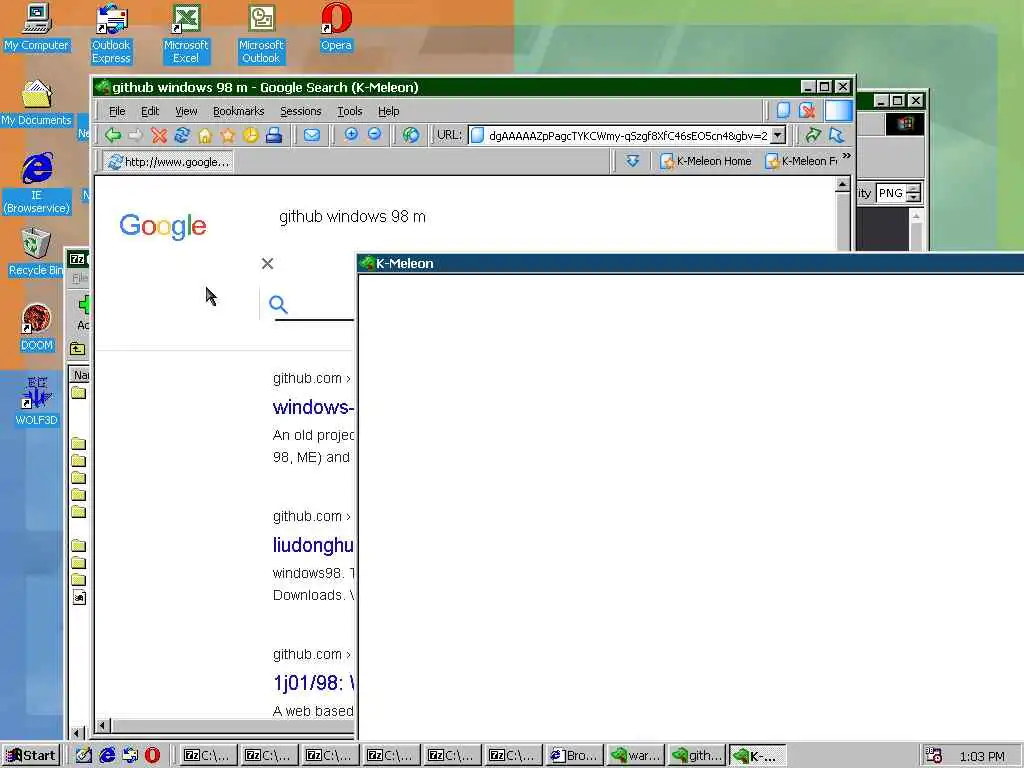Launch Opera from quick launch bar
Screen dimensions: 1024x768
pyautogui.click(x=152, y=755)
